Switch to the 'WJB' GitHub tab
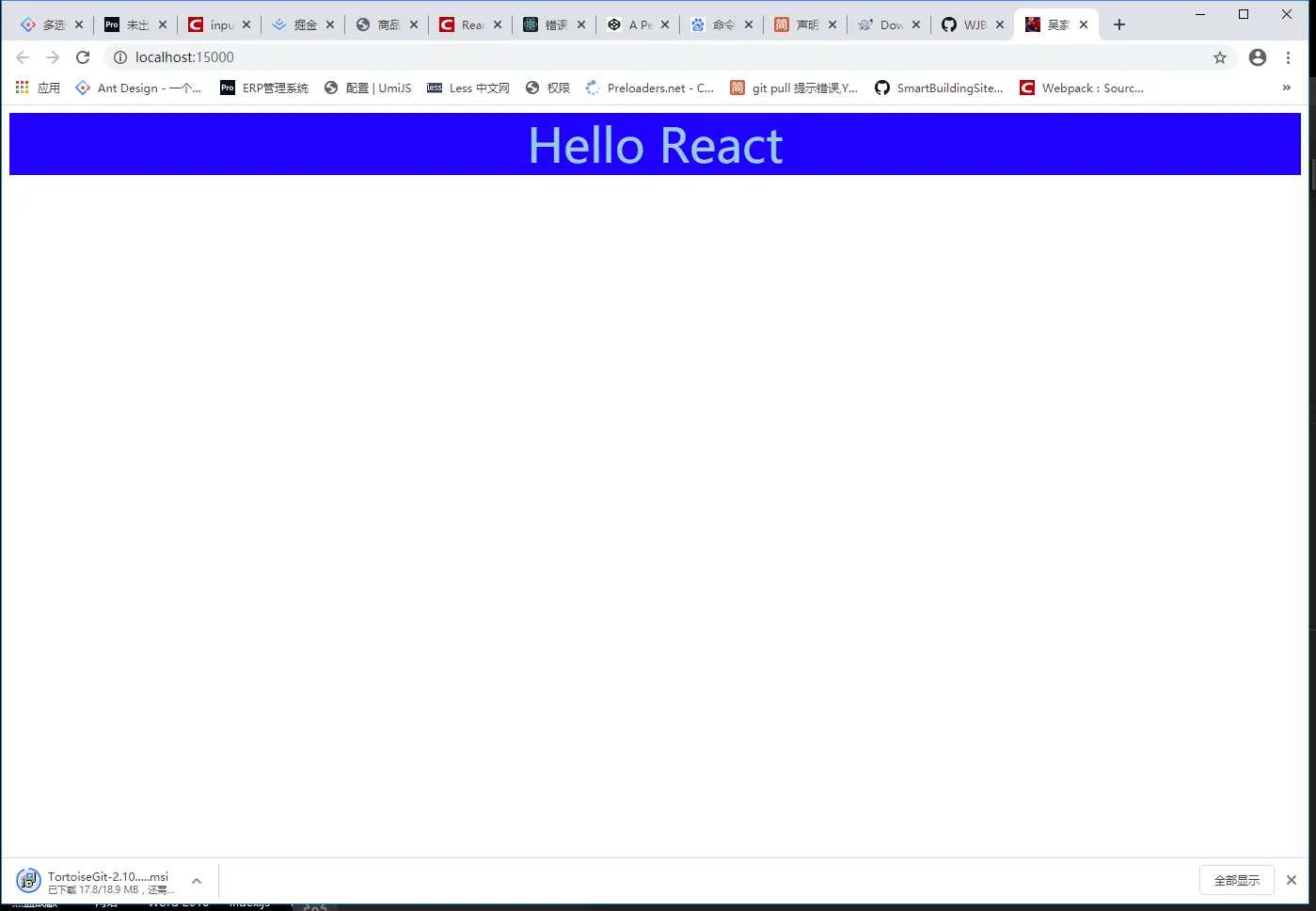This screenshot has width=1316, height=911. pos(973,25)
